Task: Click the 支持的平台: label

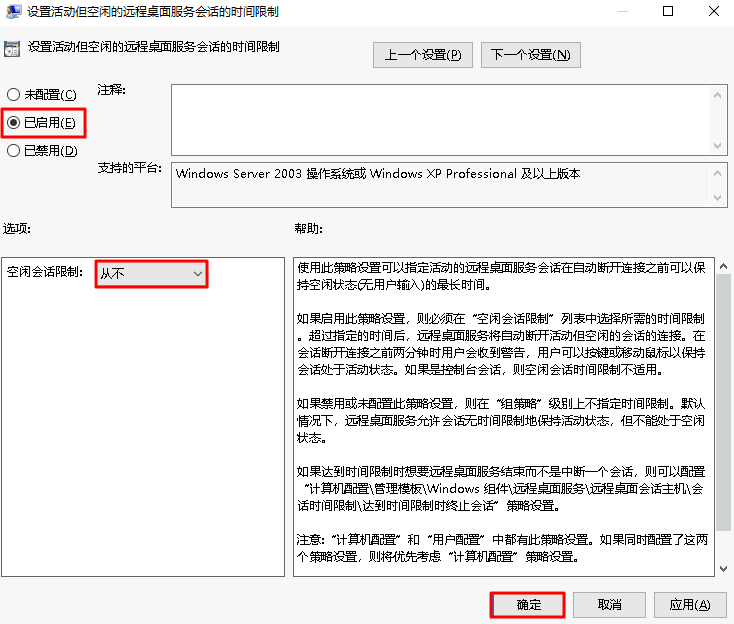Action: [130, 168]
